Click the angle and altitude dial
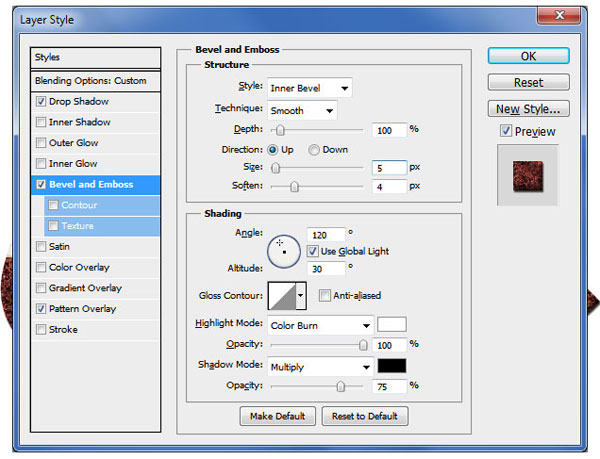The width and height of the screenshot is (600, 459). point(283,251)
